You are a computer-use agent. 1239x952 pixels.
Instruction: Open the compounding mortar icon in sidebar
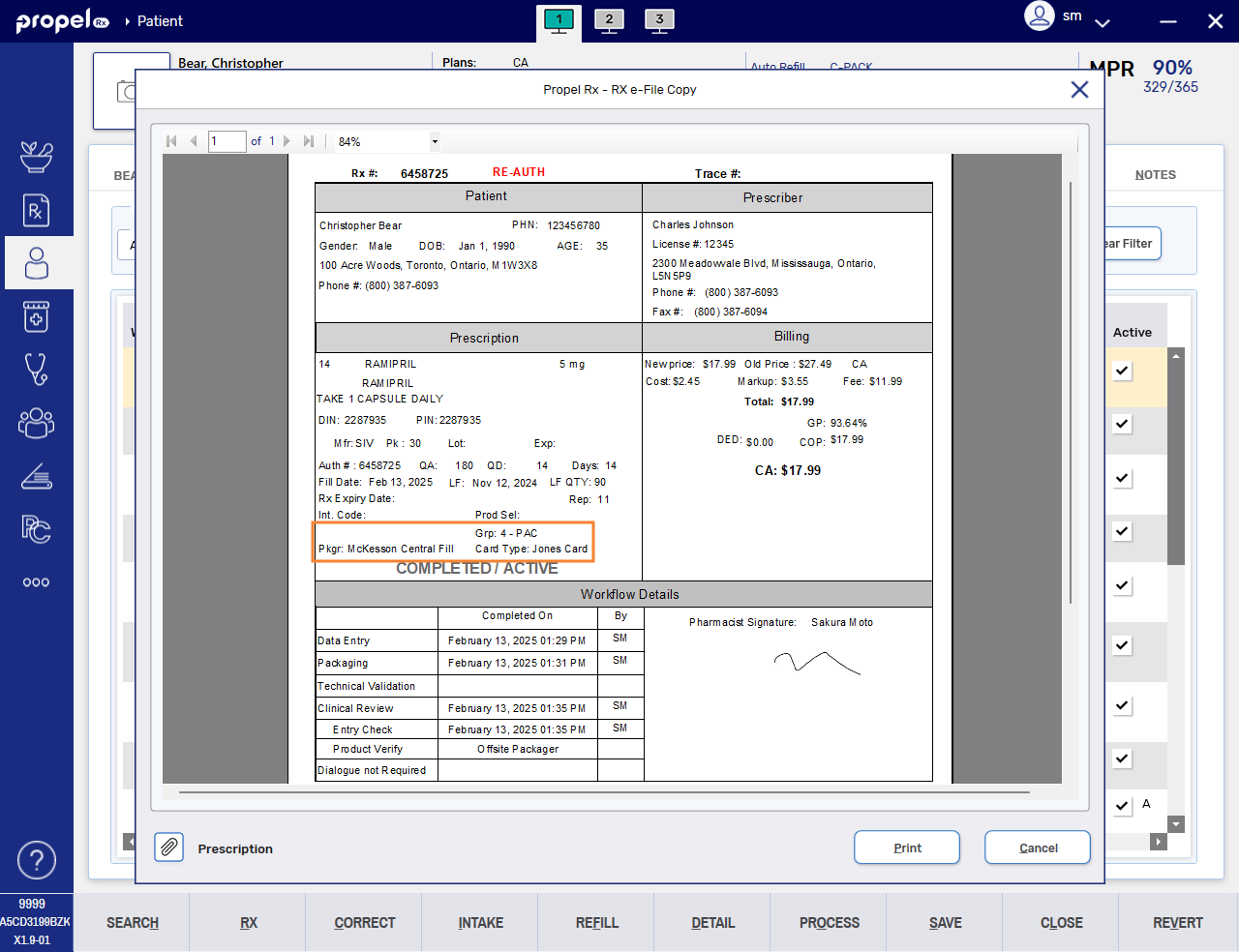[36, 157]
